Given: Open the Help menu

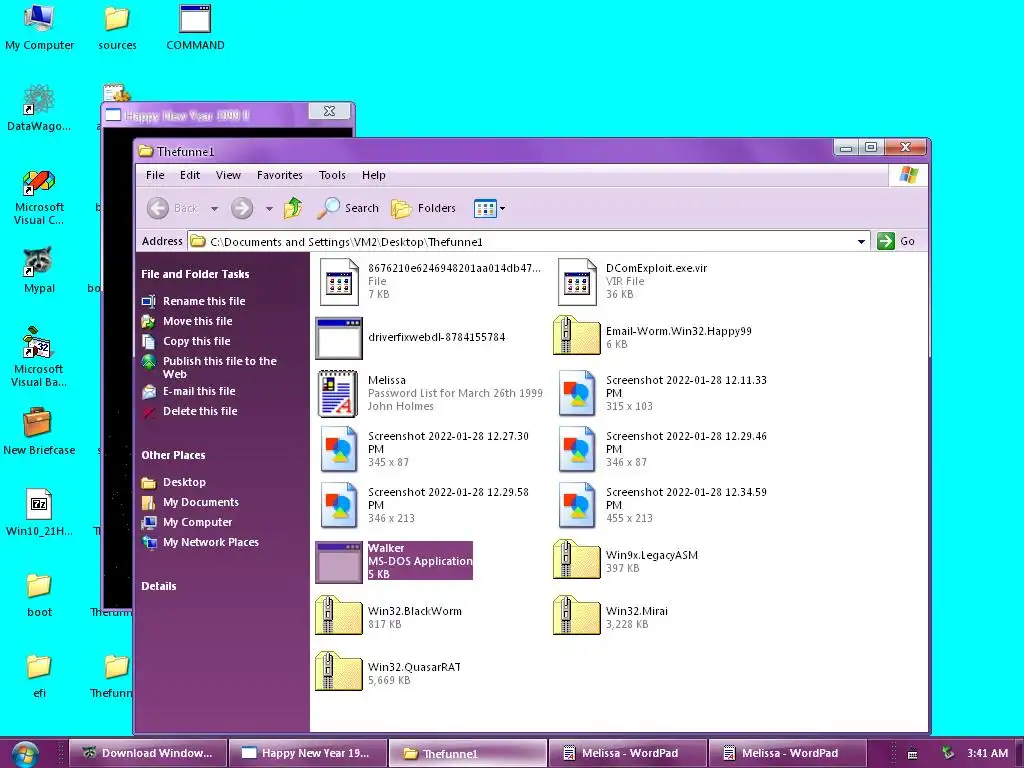Looking at the screenshot, I should coord(374,175).
